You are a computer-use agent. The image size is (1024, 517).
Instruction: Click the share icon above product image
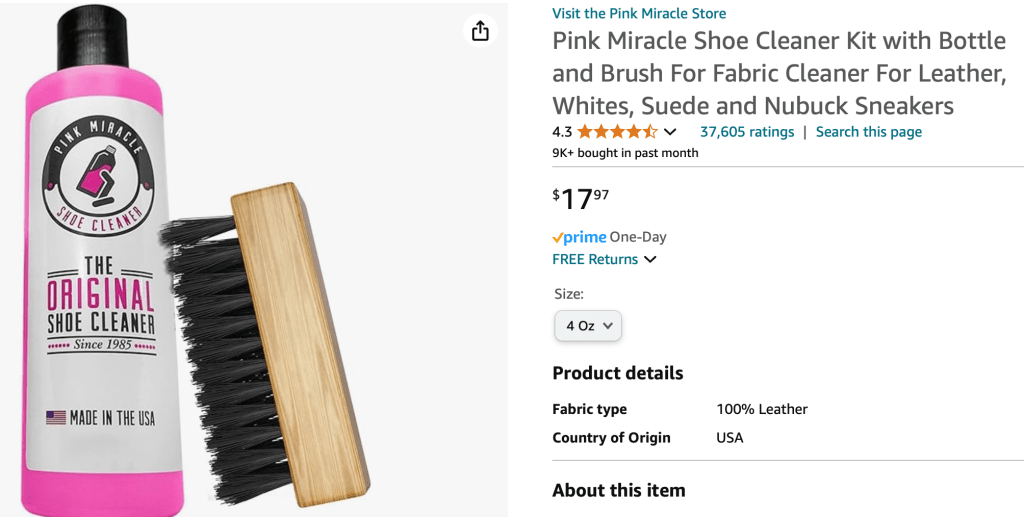pos(480,31)
